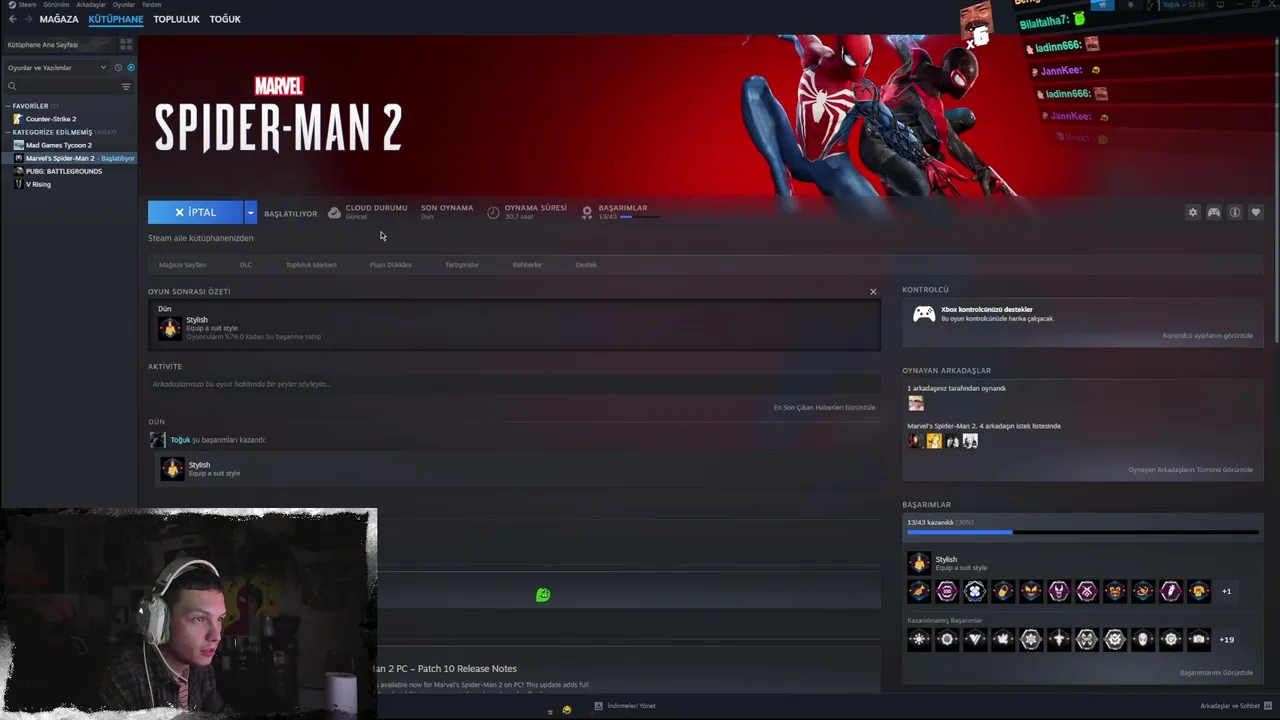Image resolution: width=1280 pixels, height=720 pixels.
Task: Select Mad Games Tycoon 2
Action: point(58,145)
